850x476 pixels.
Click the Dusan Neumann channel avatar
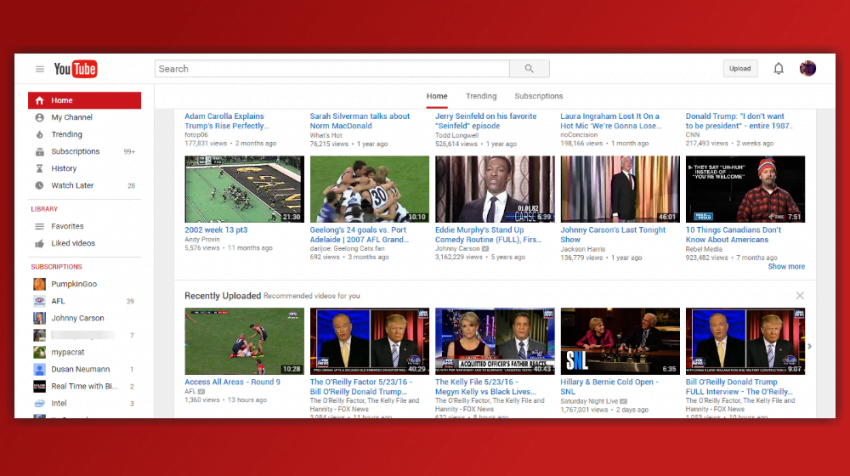coord(40,369)
